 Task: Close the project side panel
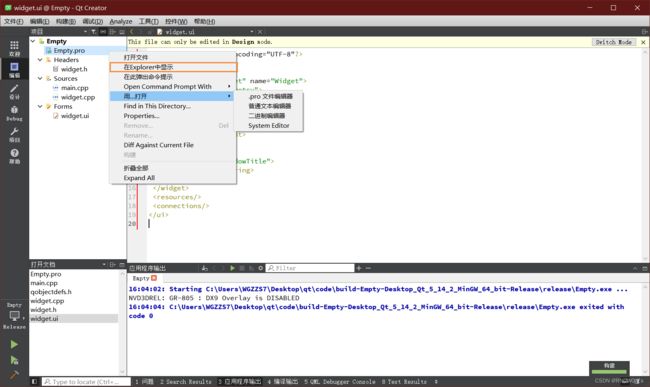point(122,31)
